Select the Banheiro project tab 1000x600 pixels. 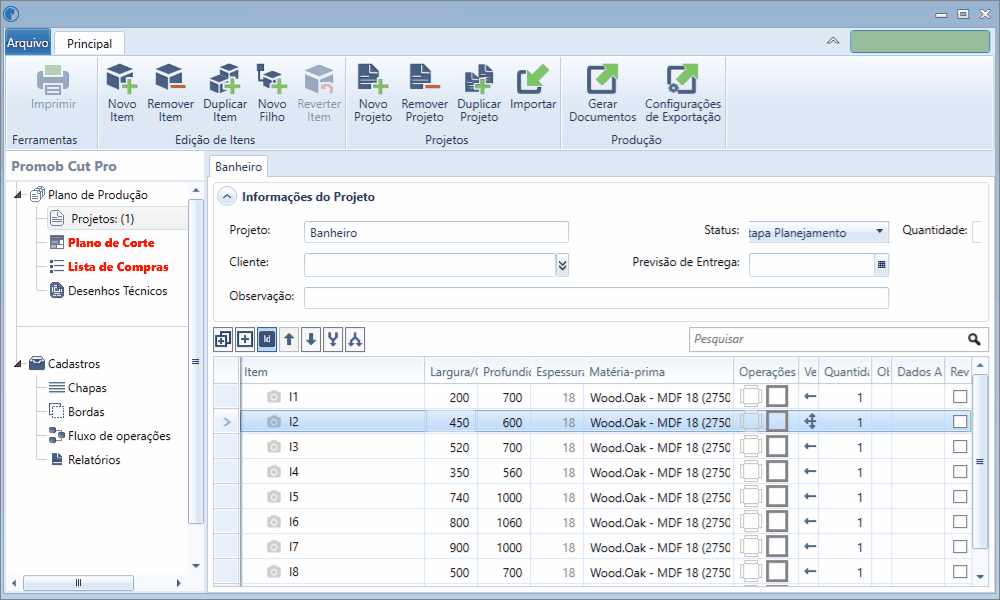click(239, 166)
